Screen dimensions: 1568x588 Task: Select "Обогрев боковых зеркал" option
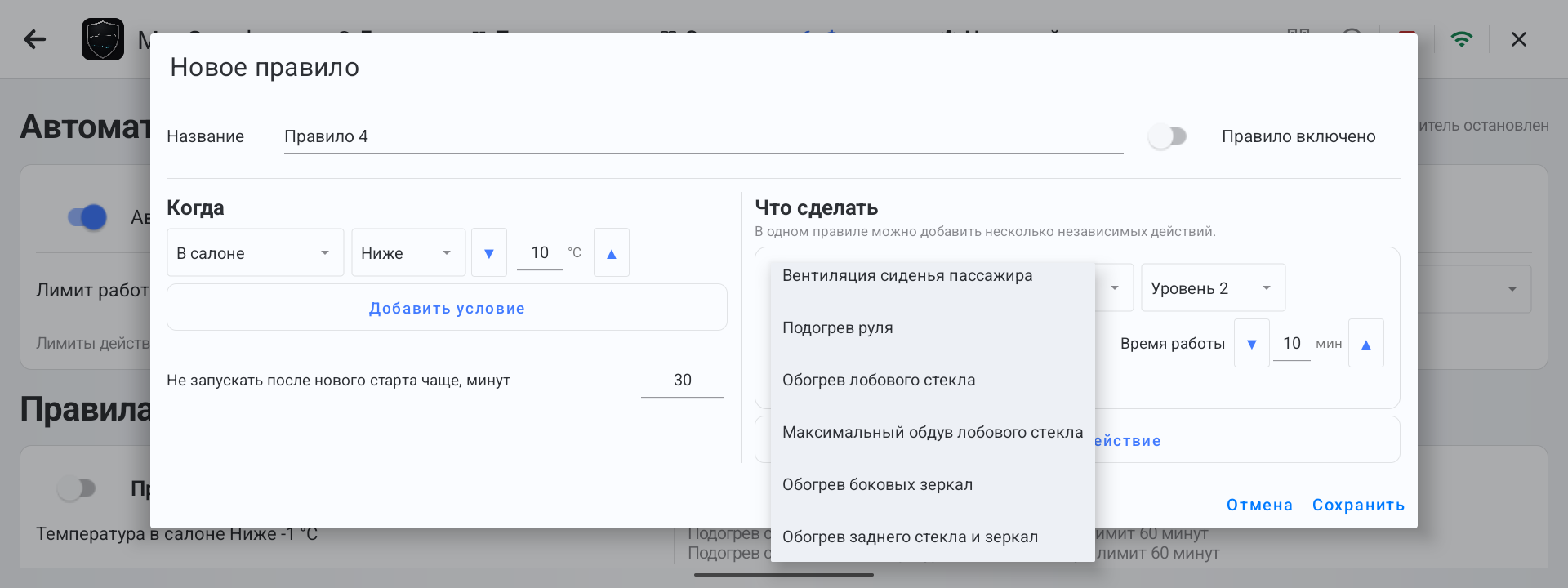click(933, 484)
